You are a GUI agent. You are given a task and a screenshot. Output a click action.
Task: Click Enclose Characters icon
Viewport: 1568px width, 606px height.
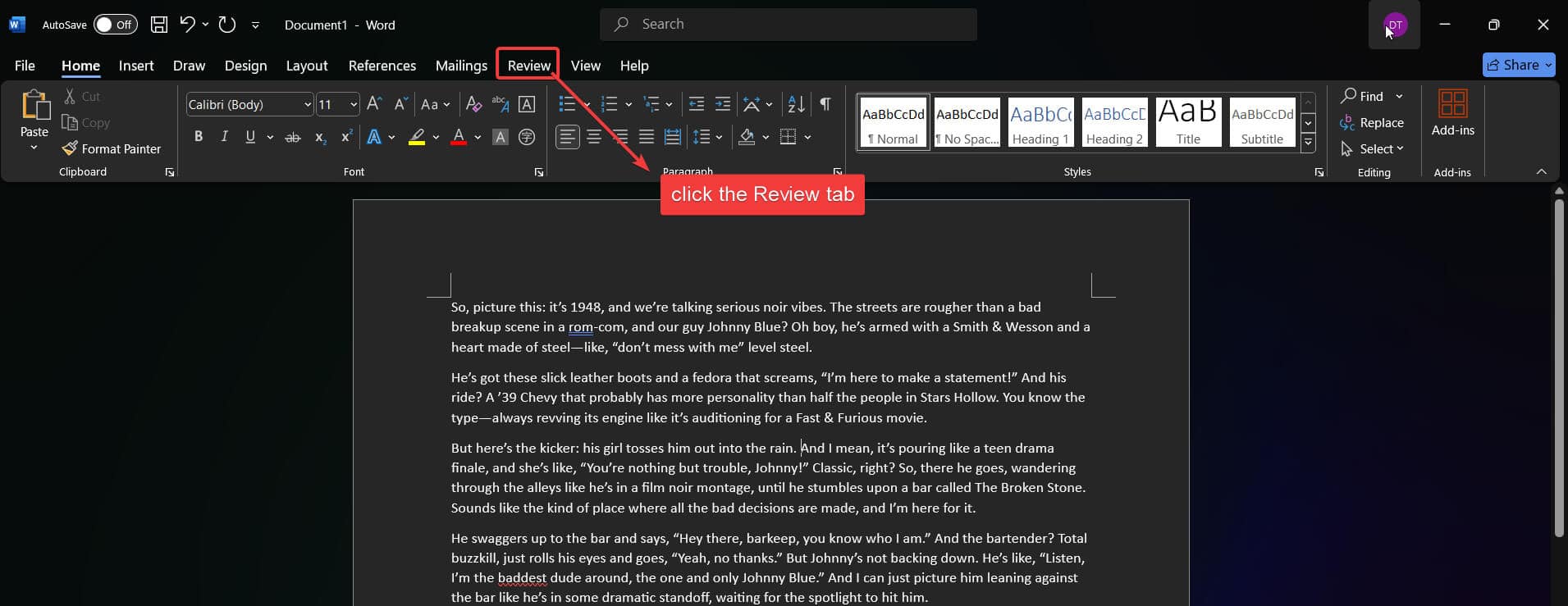coord(527,137)
